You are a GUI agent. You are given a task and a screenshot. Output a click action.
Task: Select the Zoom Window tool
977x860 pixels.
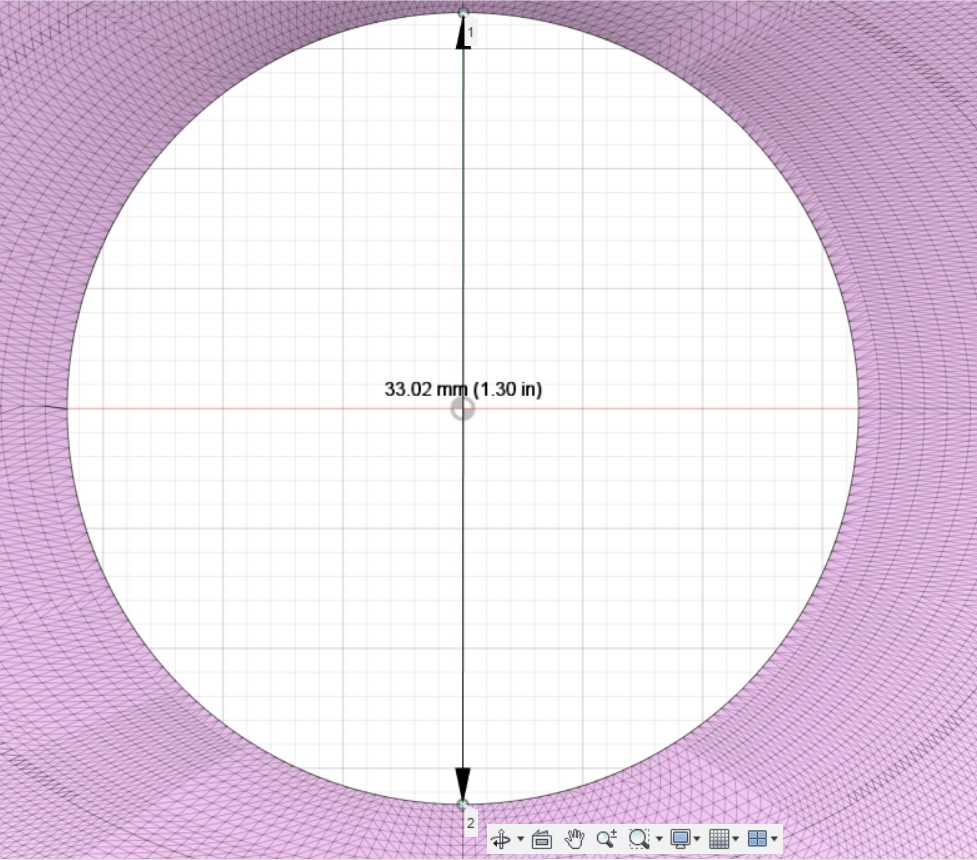[x=639, y=839]
